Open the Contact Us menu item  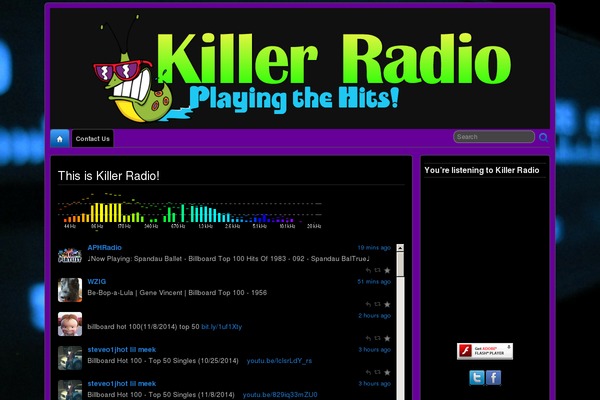[93, 139]
